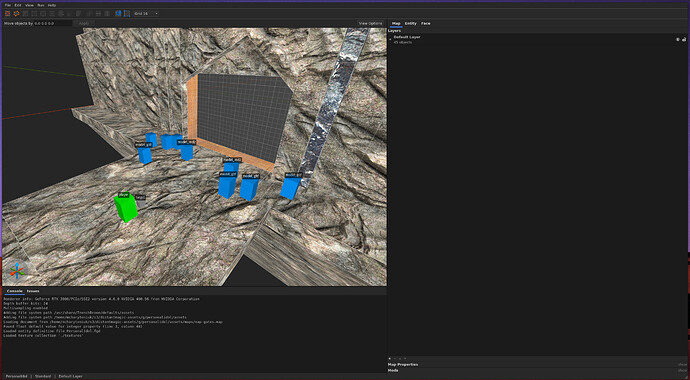The height and width of the screenshot is (380, 690).
Task: Click the Layers section heading
Action: click(394, 31)
